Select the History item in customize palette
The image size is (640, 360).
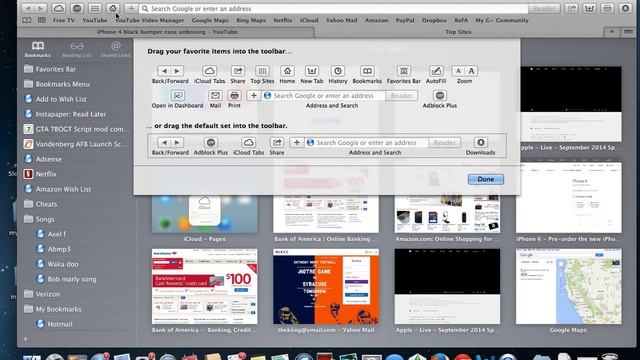[x=338, y=75]
